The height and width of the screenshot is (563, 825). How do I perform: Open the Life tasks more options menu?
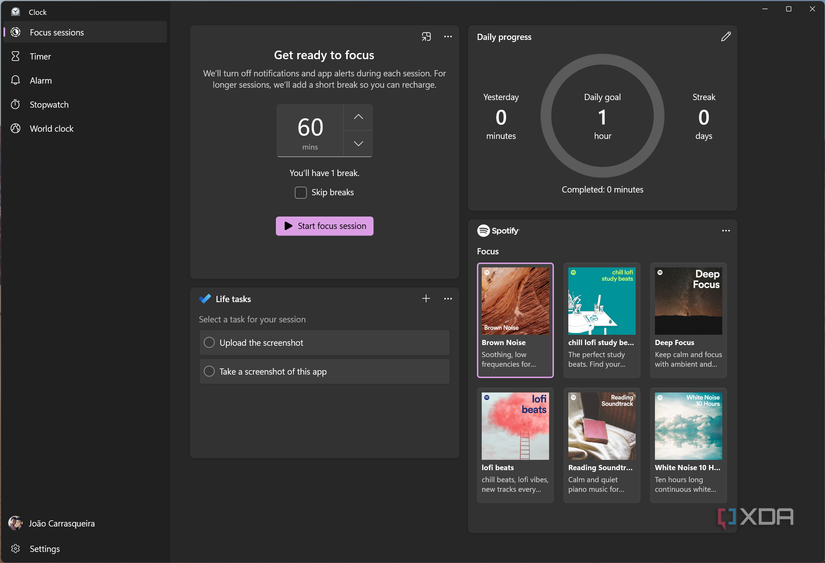448,299
